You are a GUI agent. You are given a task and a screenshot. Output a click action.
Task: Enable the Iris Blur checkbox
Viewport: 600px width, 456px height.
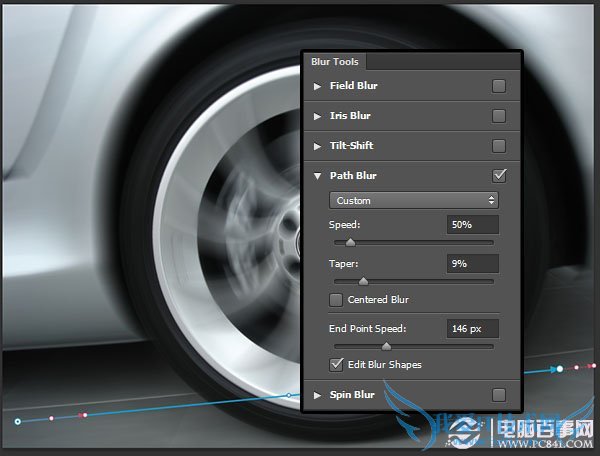(499, 116)
